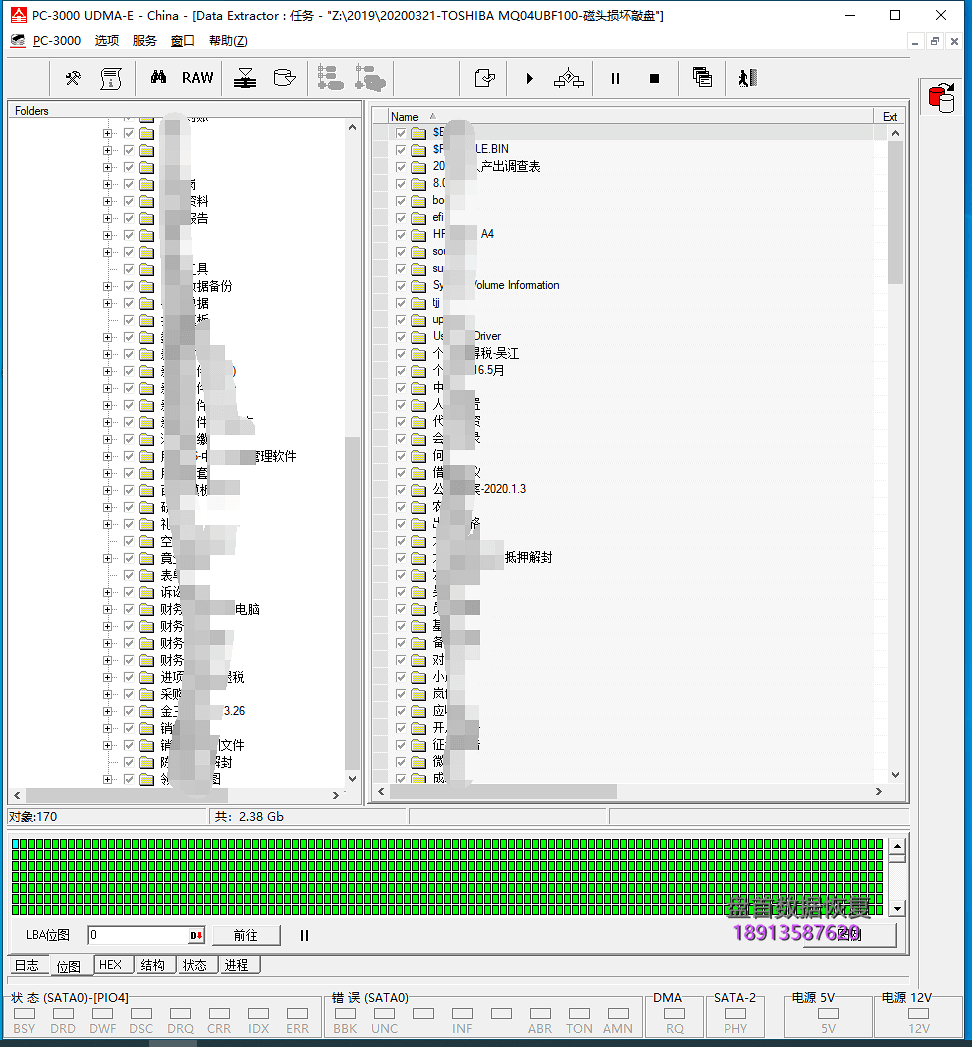Screen dimensions: 972x1047
Task: Toggle checkbox for Driver folder
Action: click(401, 337)
